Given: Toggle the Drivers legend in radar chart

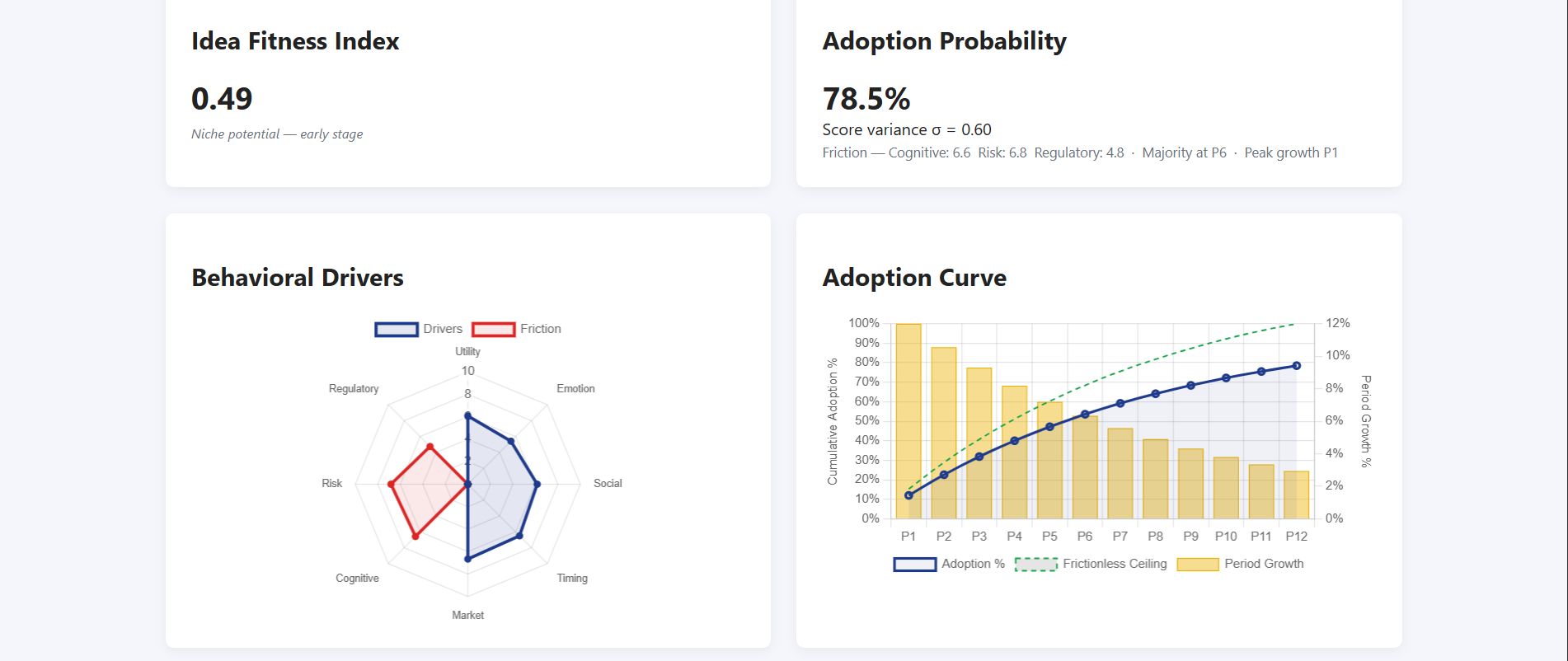Looking at the screenshot, I should (x=419, y=329).
